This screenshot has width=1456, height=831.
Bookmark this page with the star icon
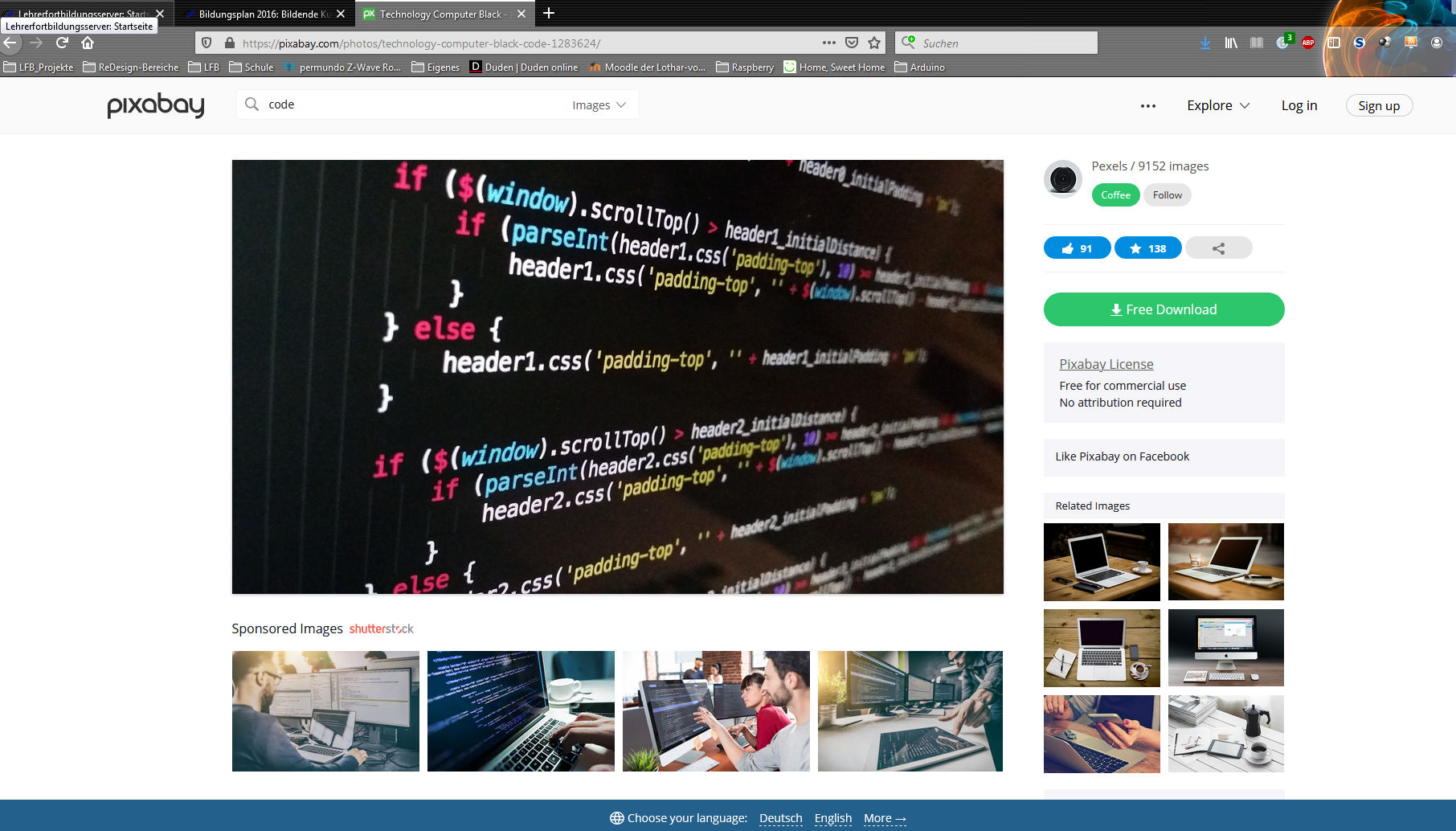874,43
